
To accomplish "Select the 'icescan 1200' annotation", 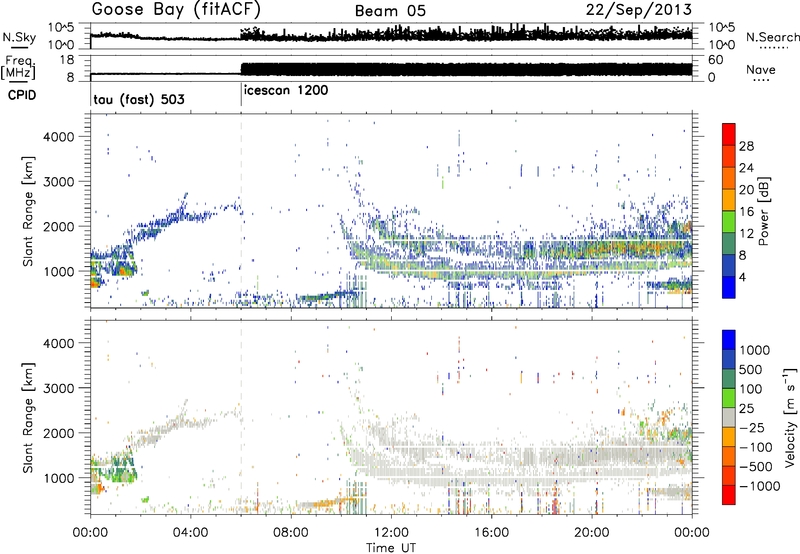I will pyautogui.click(x=286, y=91).
